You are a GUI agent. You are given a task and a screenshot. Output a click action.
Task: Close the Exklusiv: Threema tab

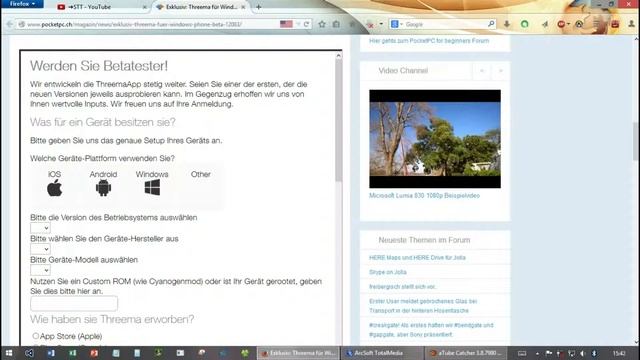(x=243, y=7)
